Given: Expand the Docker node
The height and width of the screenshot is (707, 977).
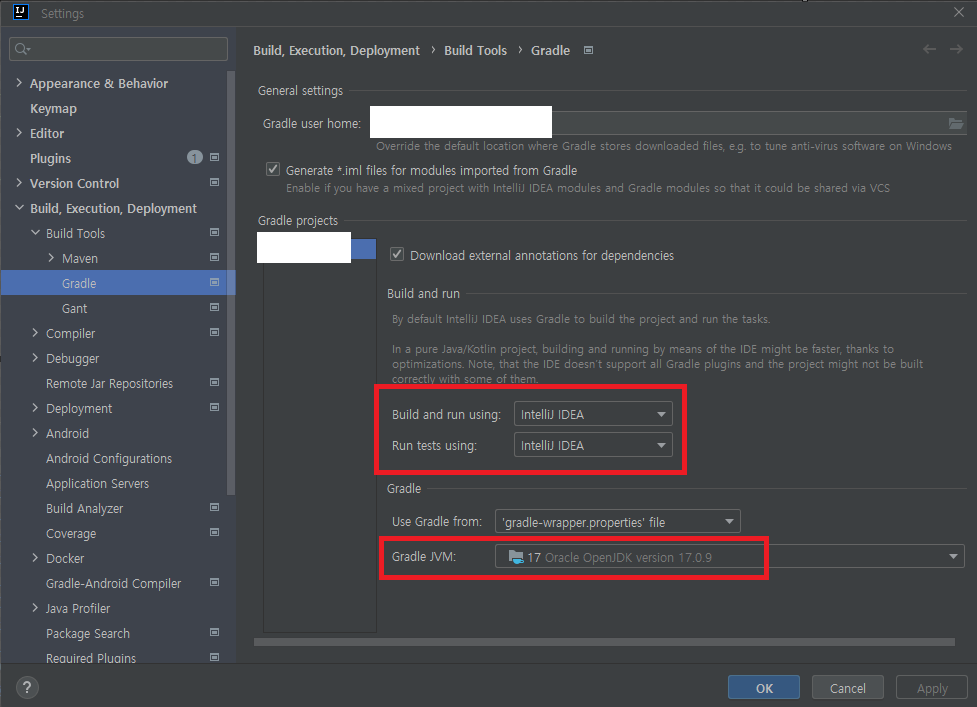Looking at the screenshot, I should (35, 558).
